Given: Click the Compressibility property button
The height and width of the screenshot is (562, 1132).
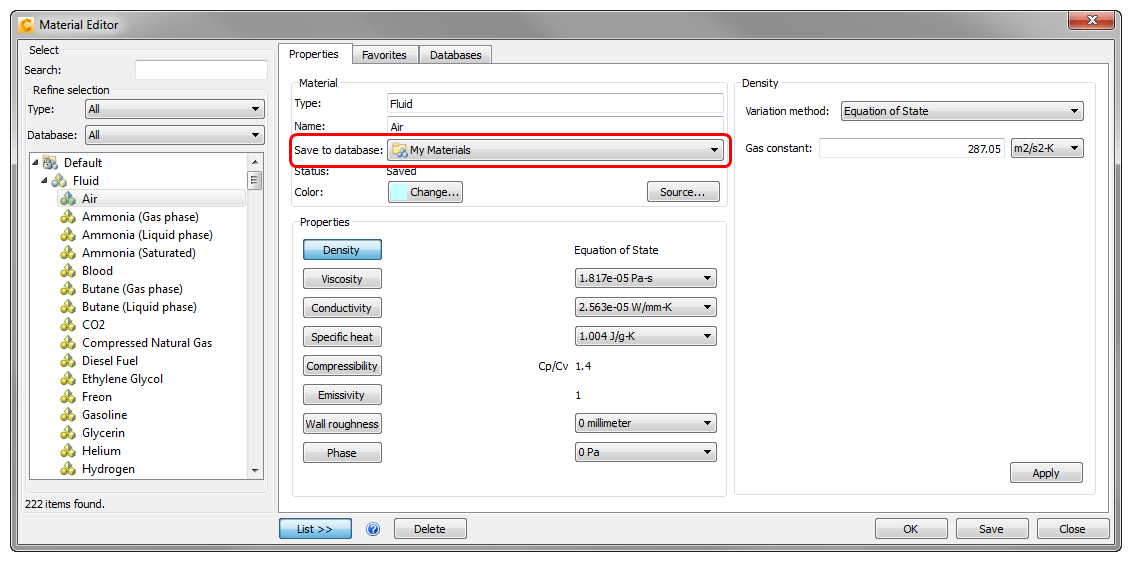Looking at the screenshot, I should (x=341, y=366).
